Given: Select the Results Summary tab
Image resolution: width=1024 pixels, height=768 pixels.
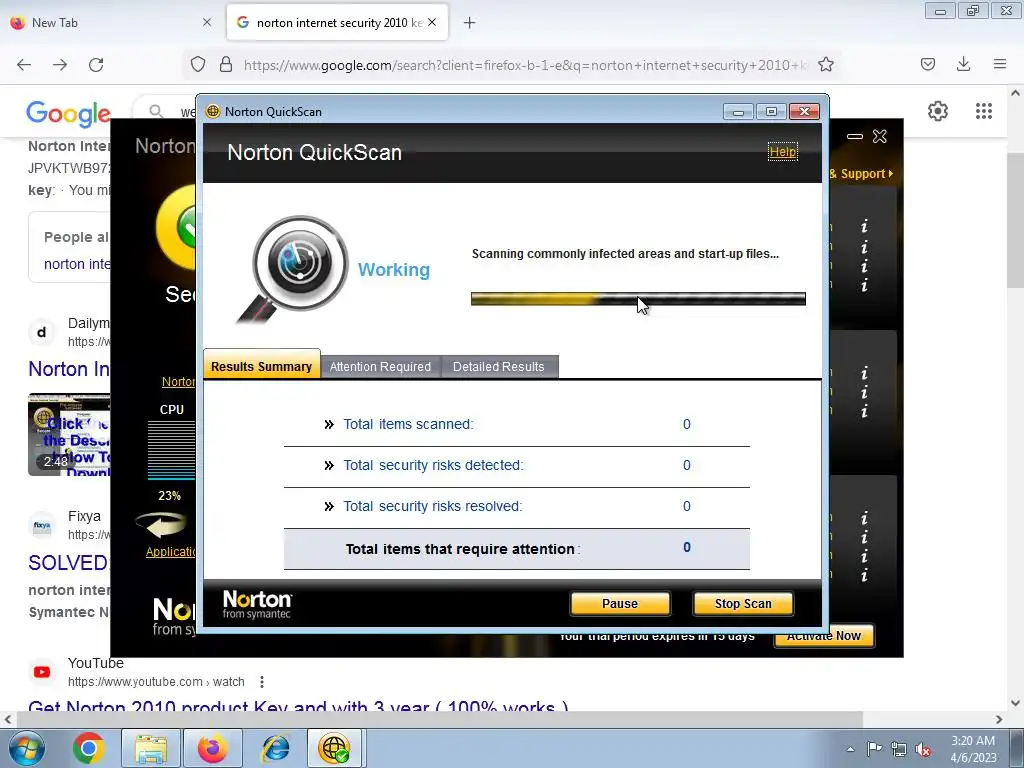Looking at the screenshot, I should tap(261, 366).
